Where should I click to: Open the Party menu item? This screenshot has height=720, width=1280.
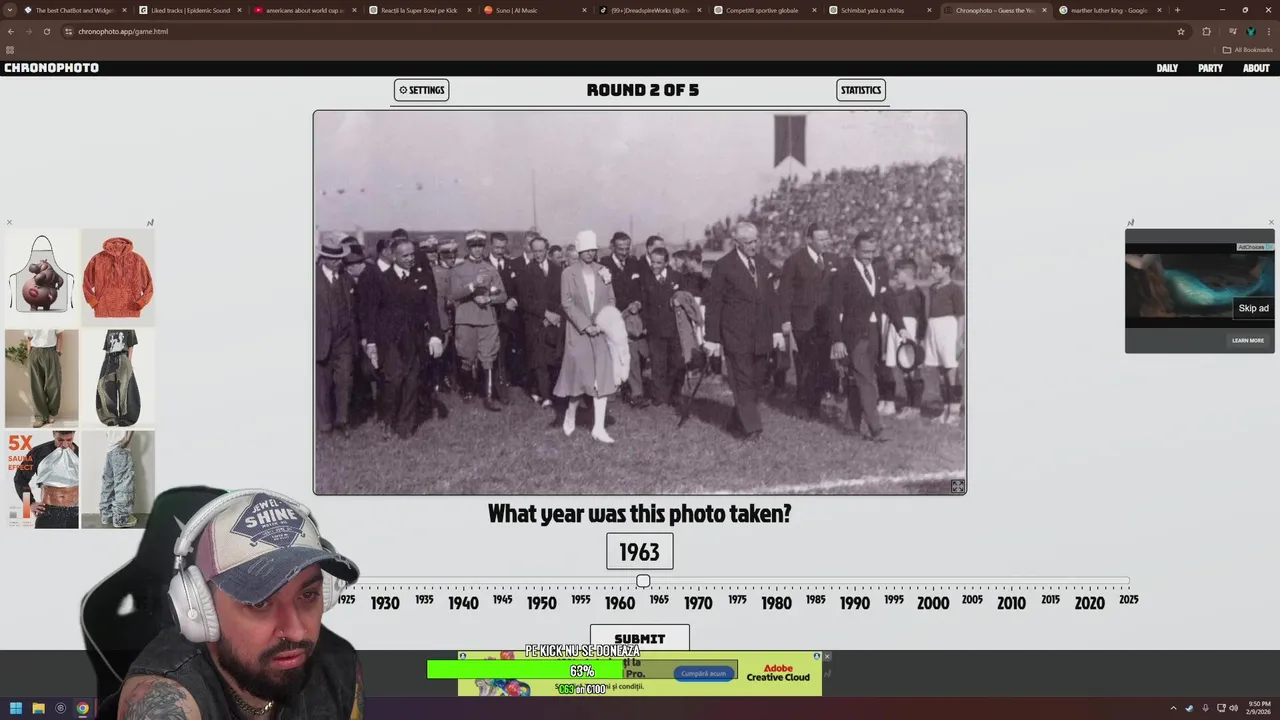(x=1210, y=68)
